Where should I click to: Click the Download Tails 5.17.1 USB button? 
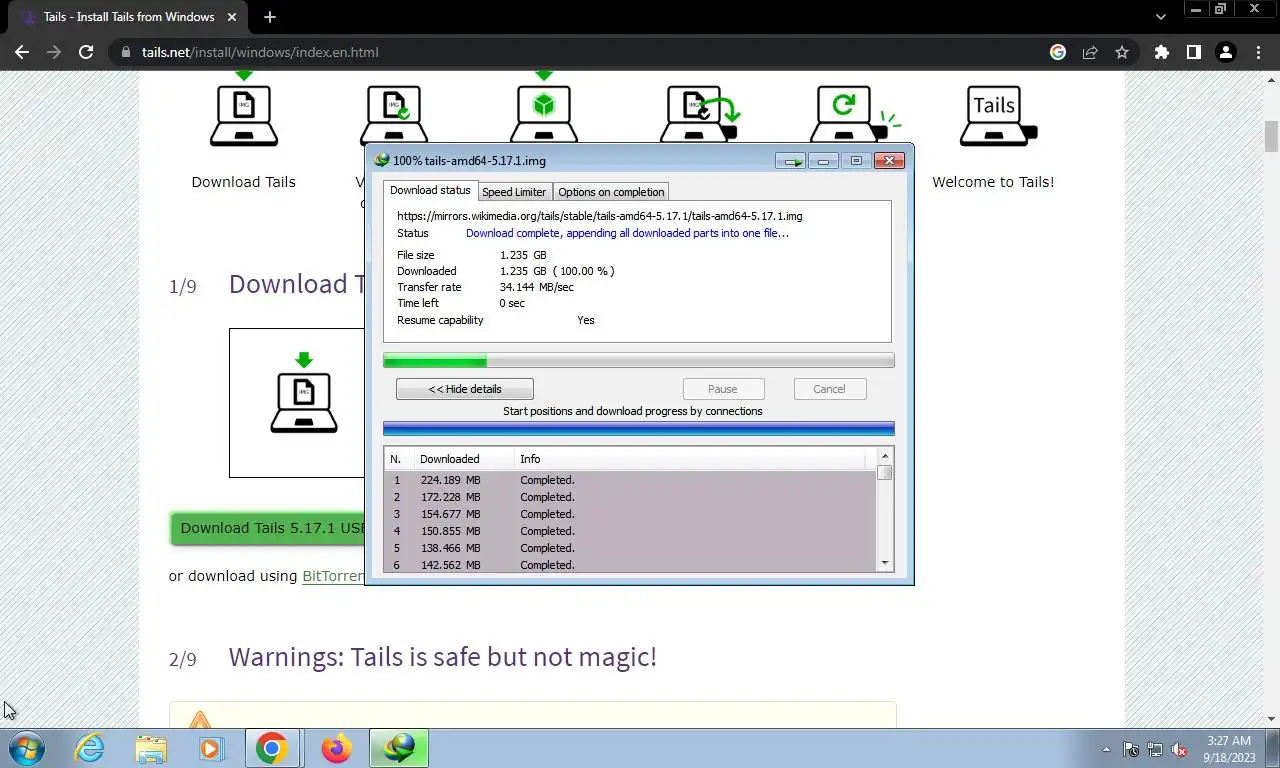coord(269,528)
